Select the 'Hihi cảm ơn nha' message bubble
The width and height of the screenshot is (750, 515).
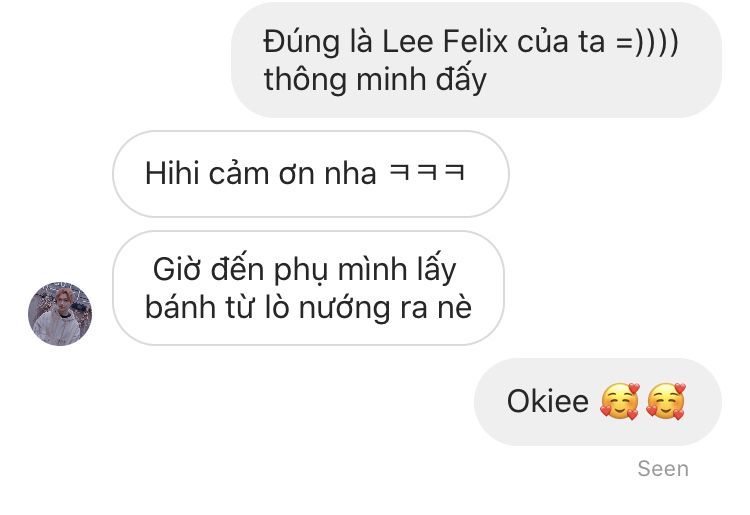click(x=311, y=174)
